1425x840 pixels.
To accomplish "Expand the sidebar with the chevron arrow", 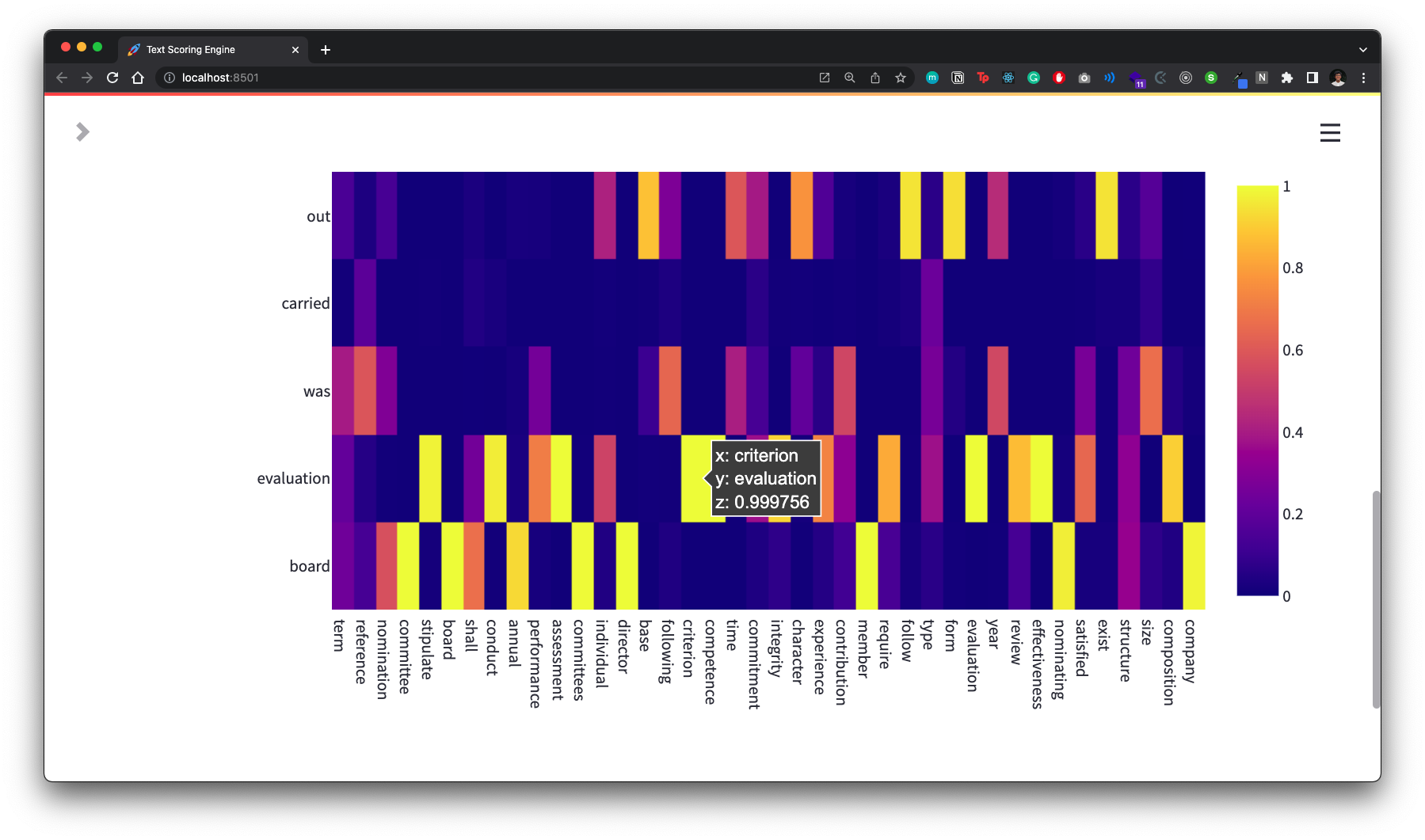I will click(x=82, y=131).
